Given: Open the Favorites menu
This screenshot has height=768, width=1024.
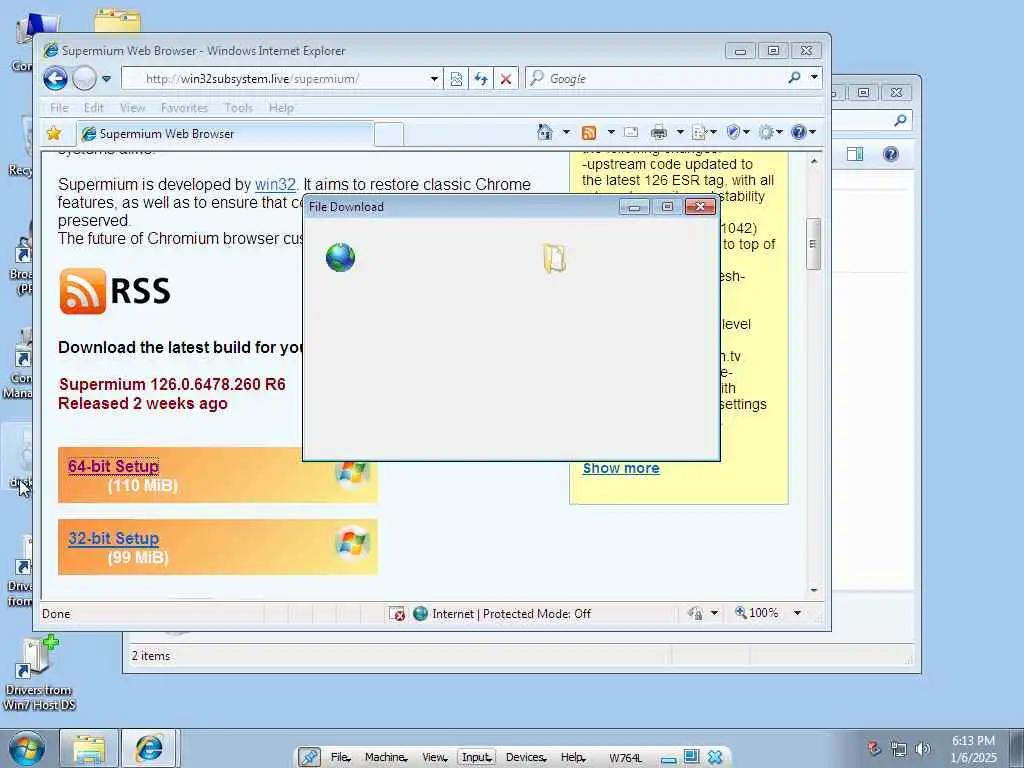Looking at the screenshot, I should [x=184, y=108].
